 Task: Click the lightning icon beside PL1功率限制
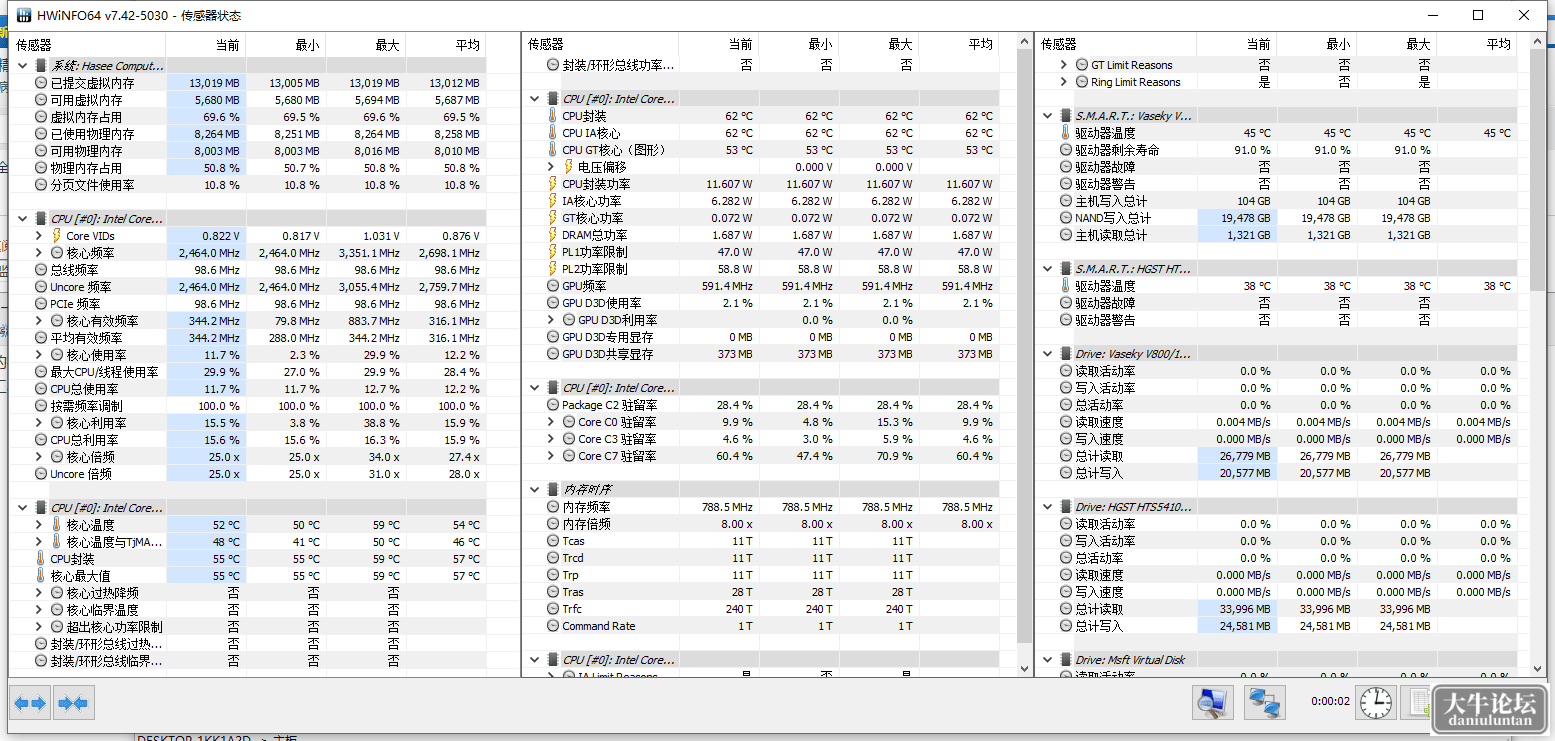(553, 252)
